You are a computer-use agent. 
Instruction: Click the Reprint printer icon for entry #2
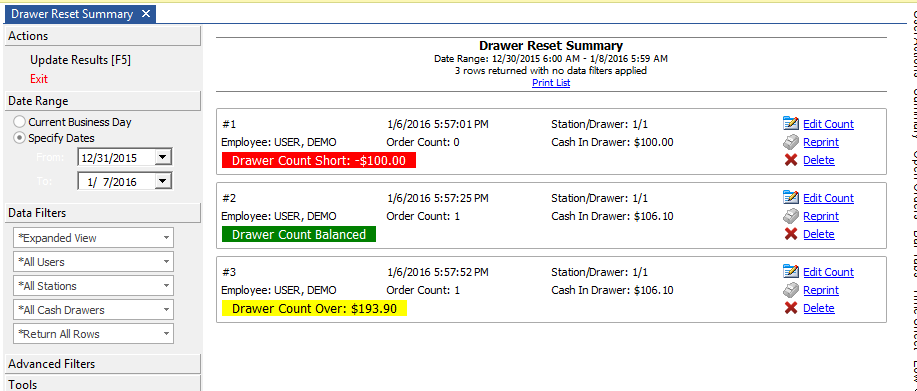790,216
